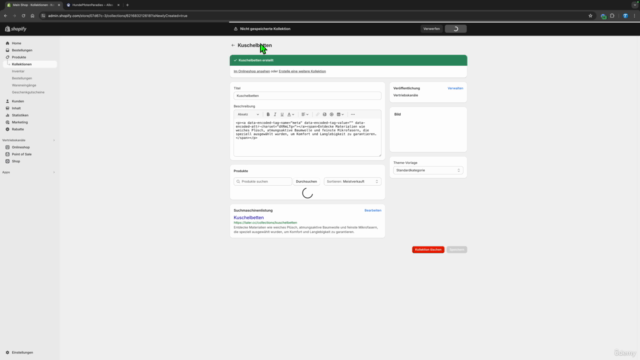Expand the Apps section chevron
This screenshot has width=640, height=360.
[x=54, y=172]
